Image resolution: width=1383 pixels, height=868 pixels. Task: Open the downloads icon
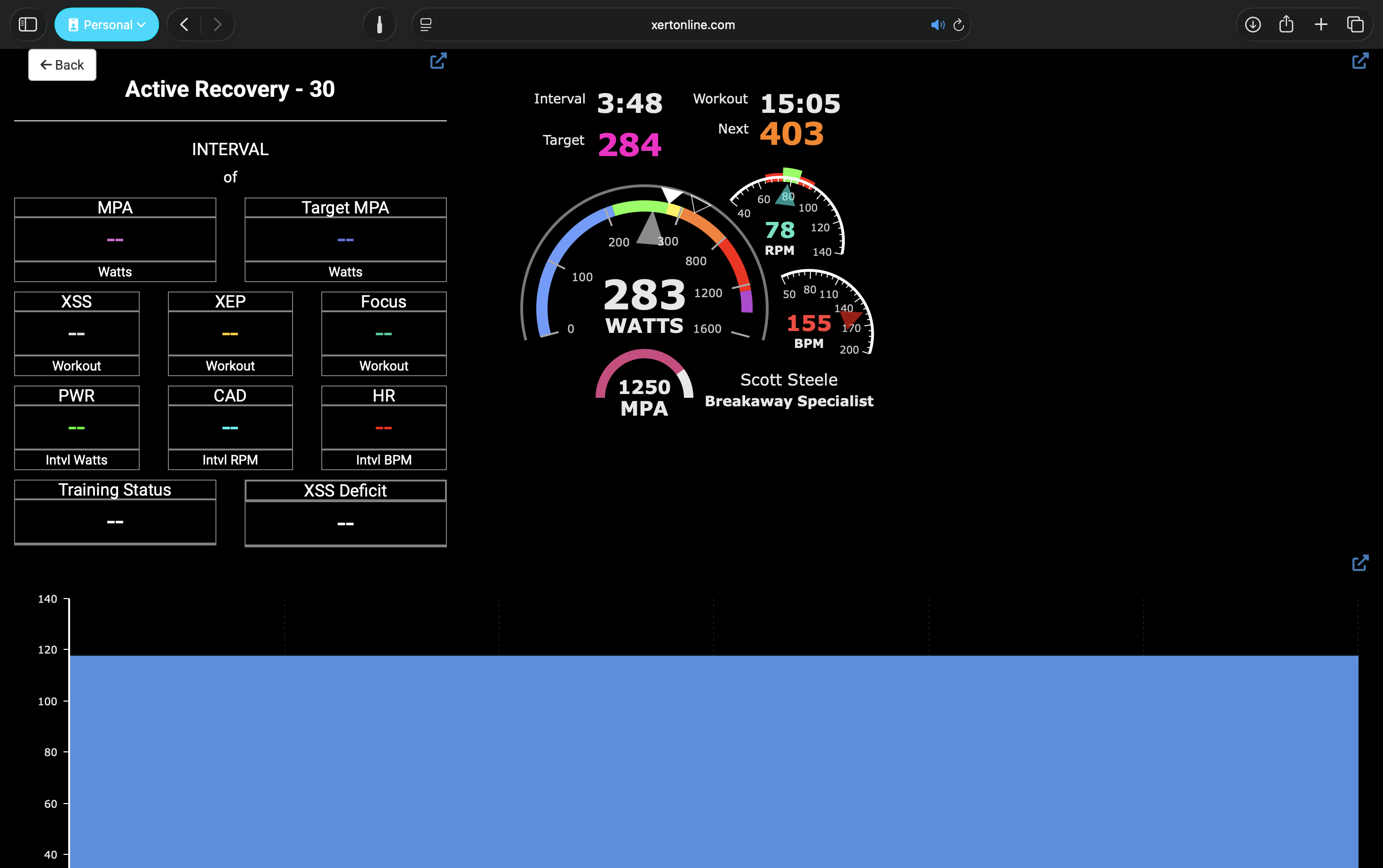[1253, 24]
